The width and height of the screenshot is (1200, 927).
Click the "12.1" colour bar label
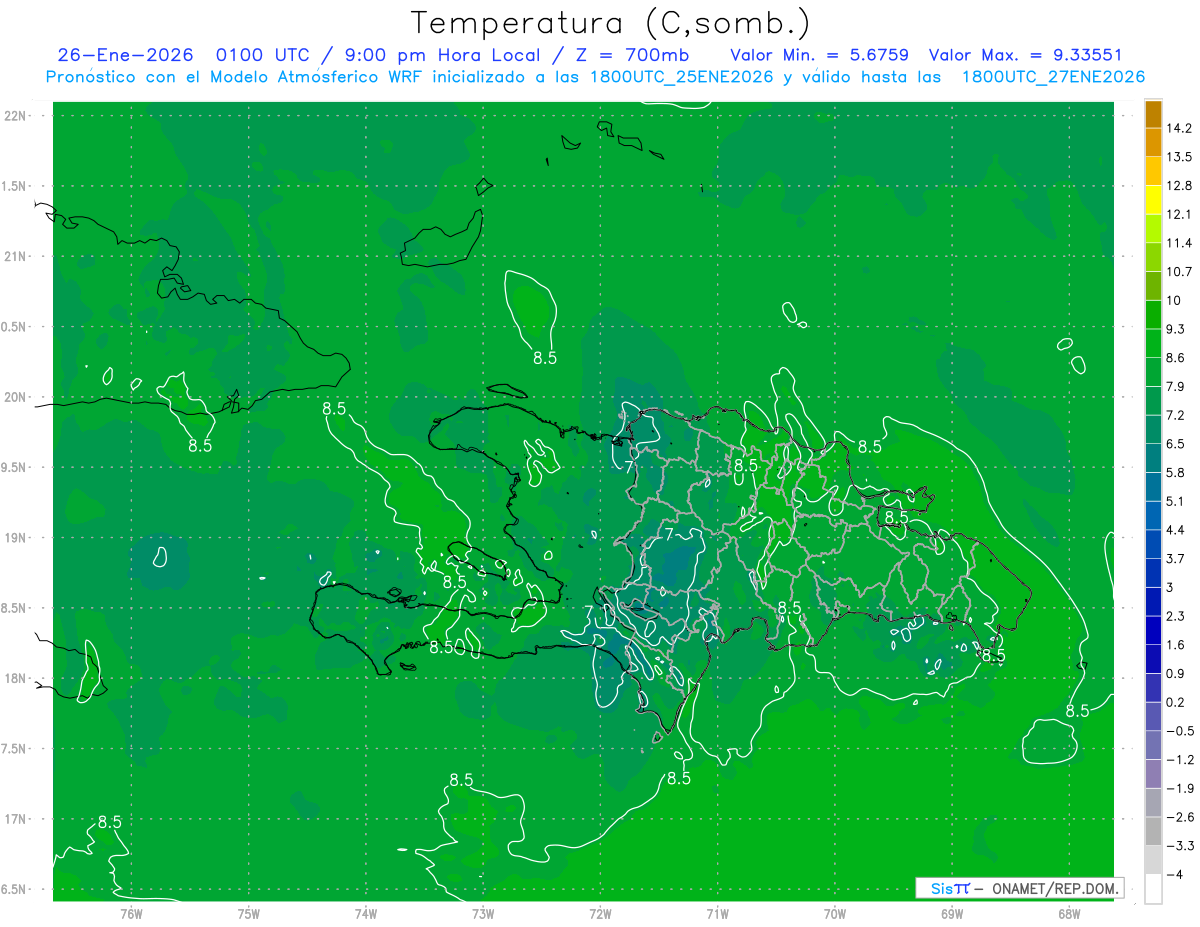click(x=1180, y=214)
